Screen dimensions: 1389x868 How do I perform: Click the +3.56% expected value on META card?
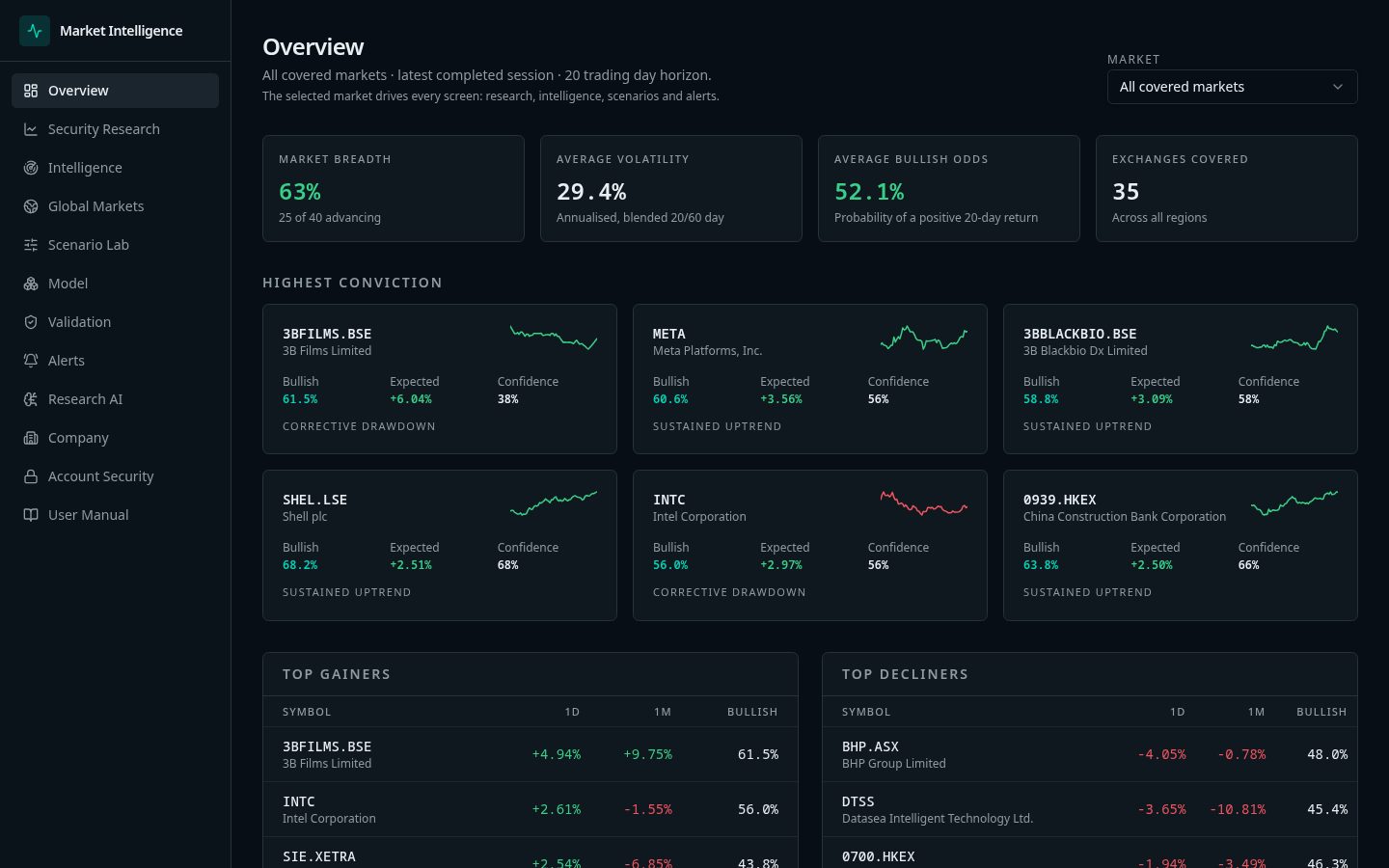click(x=781, y=399)
